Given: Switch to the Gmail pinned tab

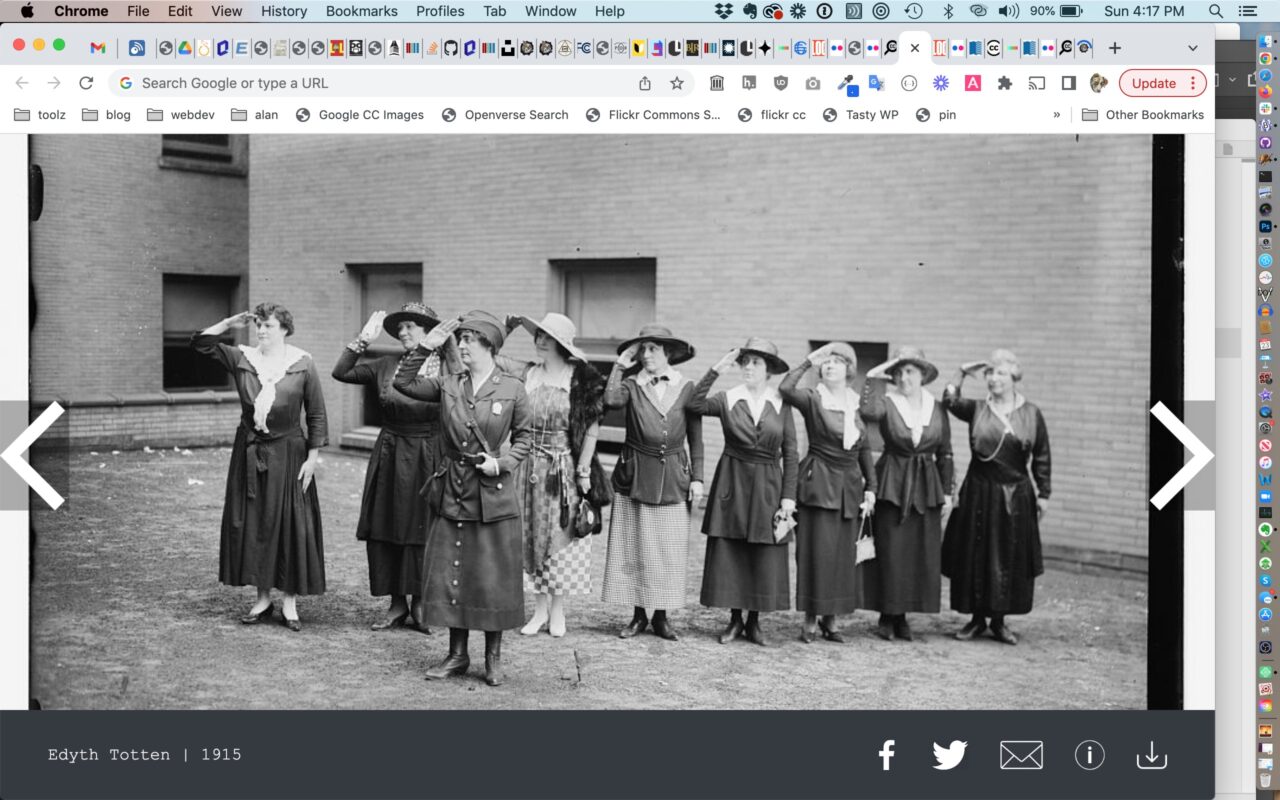Looking at the screenshot, I should (98, 48).
